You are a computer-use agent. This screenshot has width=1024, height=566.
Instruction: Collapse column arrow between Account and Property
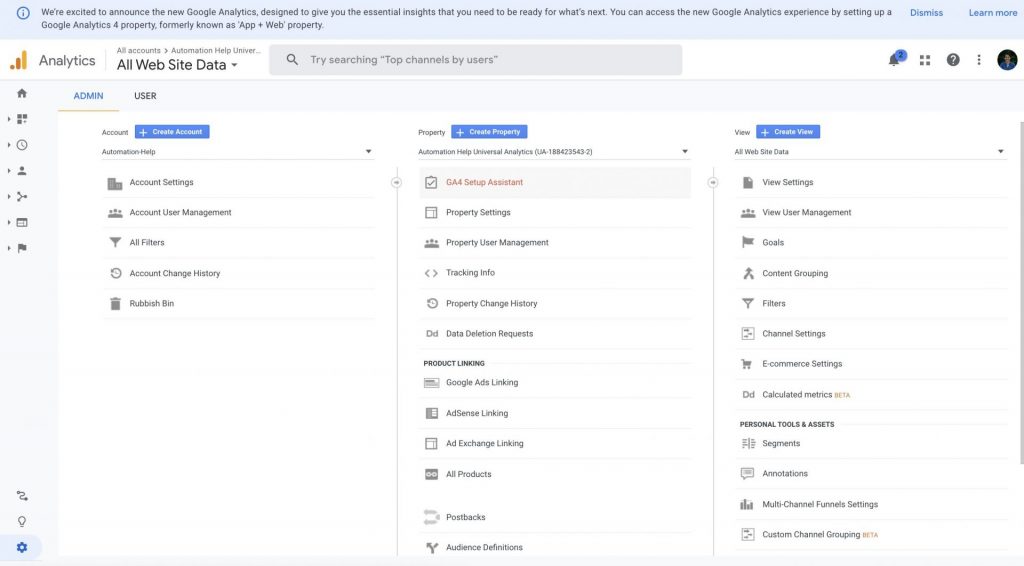pyautogui.click(x=396, y=182)
